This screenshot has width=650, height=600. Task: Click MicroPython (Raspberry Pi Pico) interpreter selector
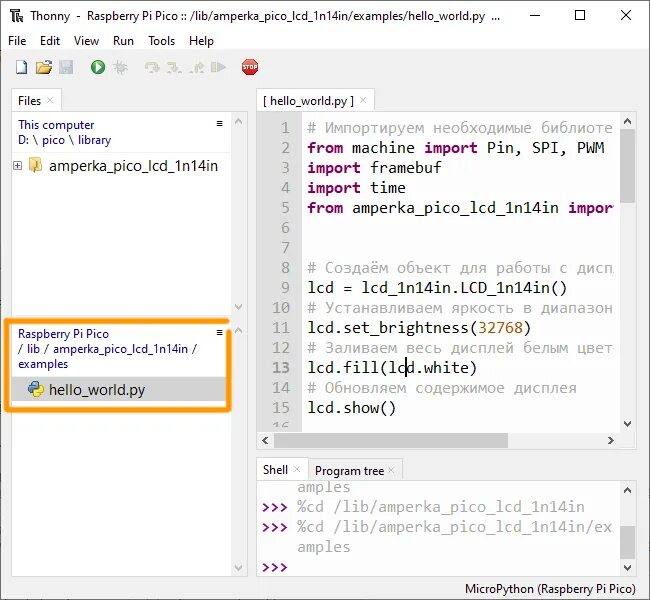tap(550, 589)
